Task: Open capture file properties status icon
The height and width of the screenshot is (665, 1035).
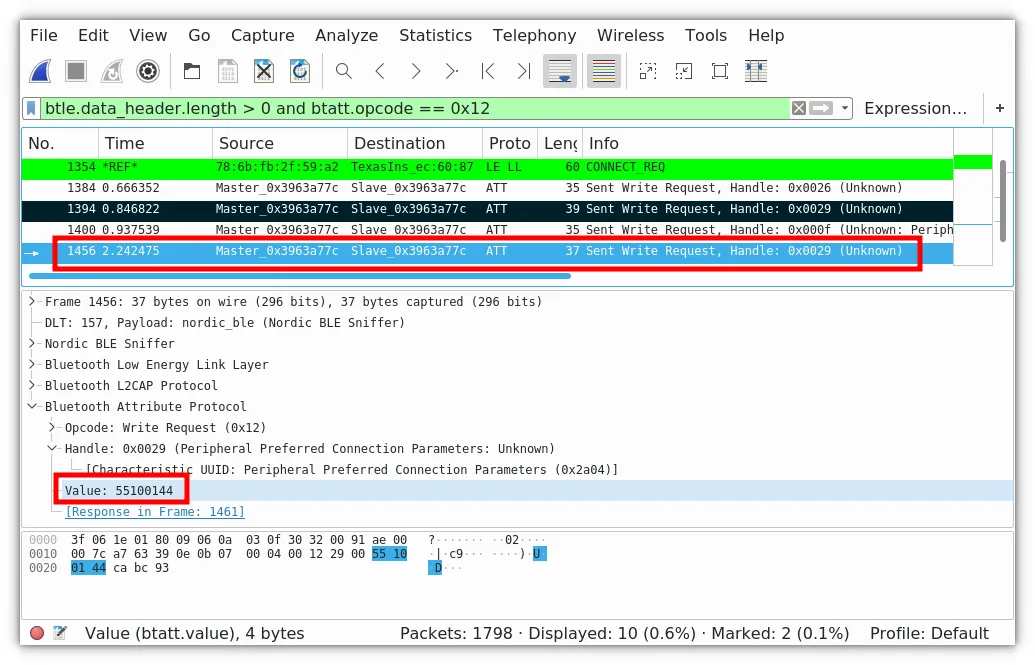Action: pos(60,633)
